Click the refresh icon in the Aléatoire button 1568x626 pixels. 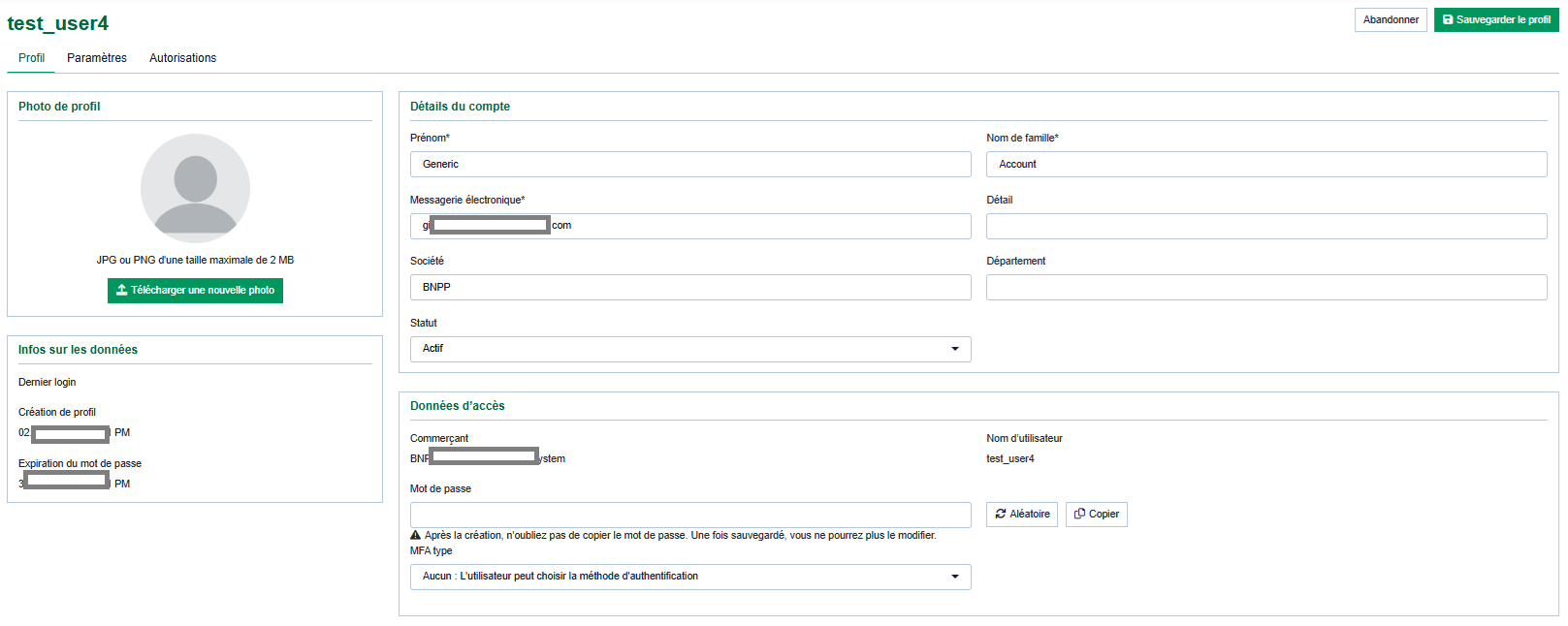pos(1001,515)
